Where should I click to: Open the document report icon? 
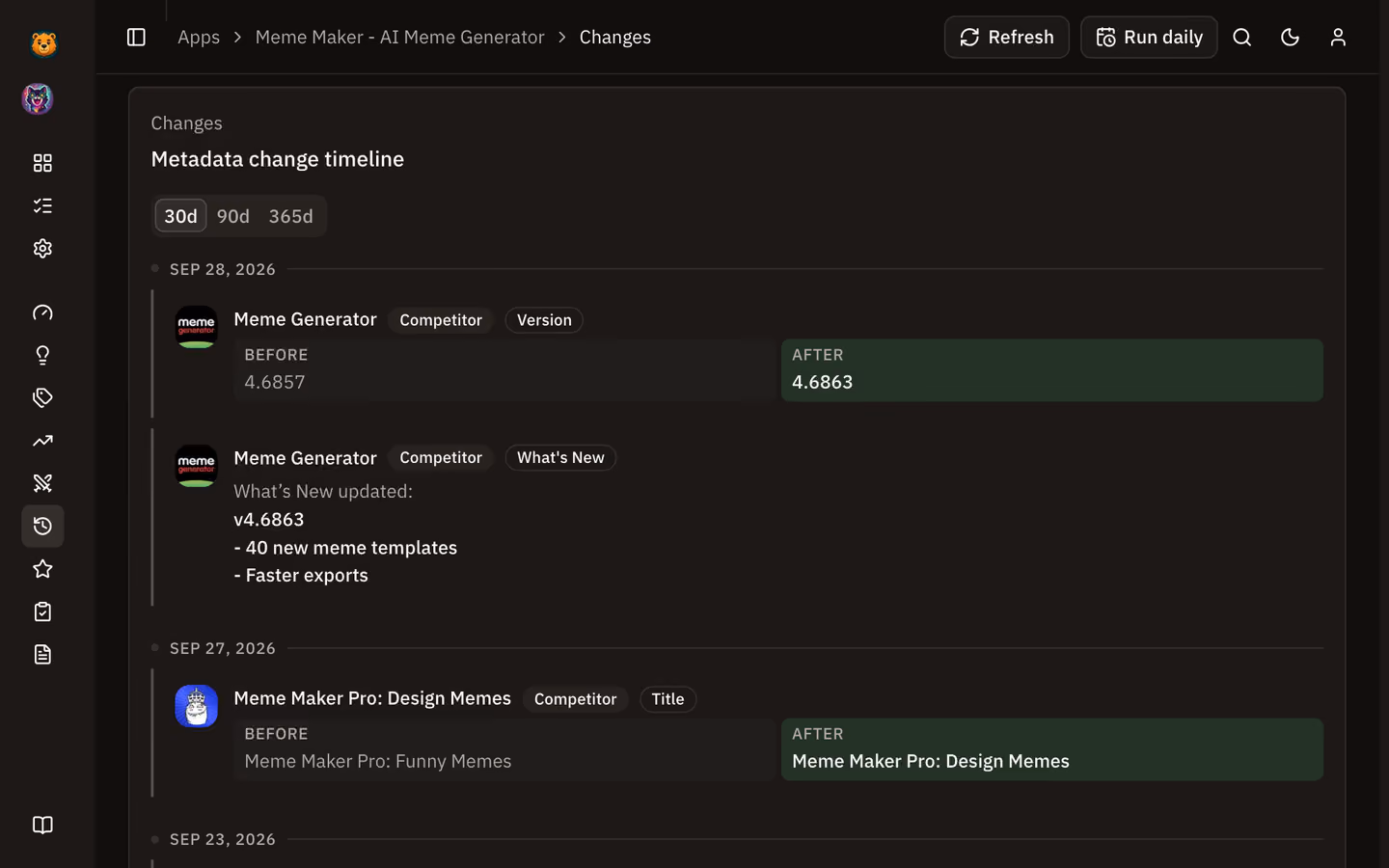point(42,654)
